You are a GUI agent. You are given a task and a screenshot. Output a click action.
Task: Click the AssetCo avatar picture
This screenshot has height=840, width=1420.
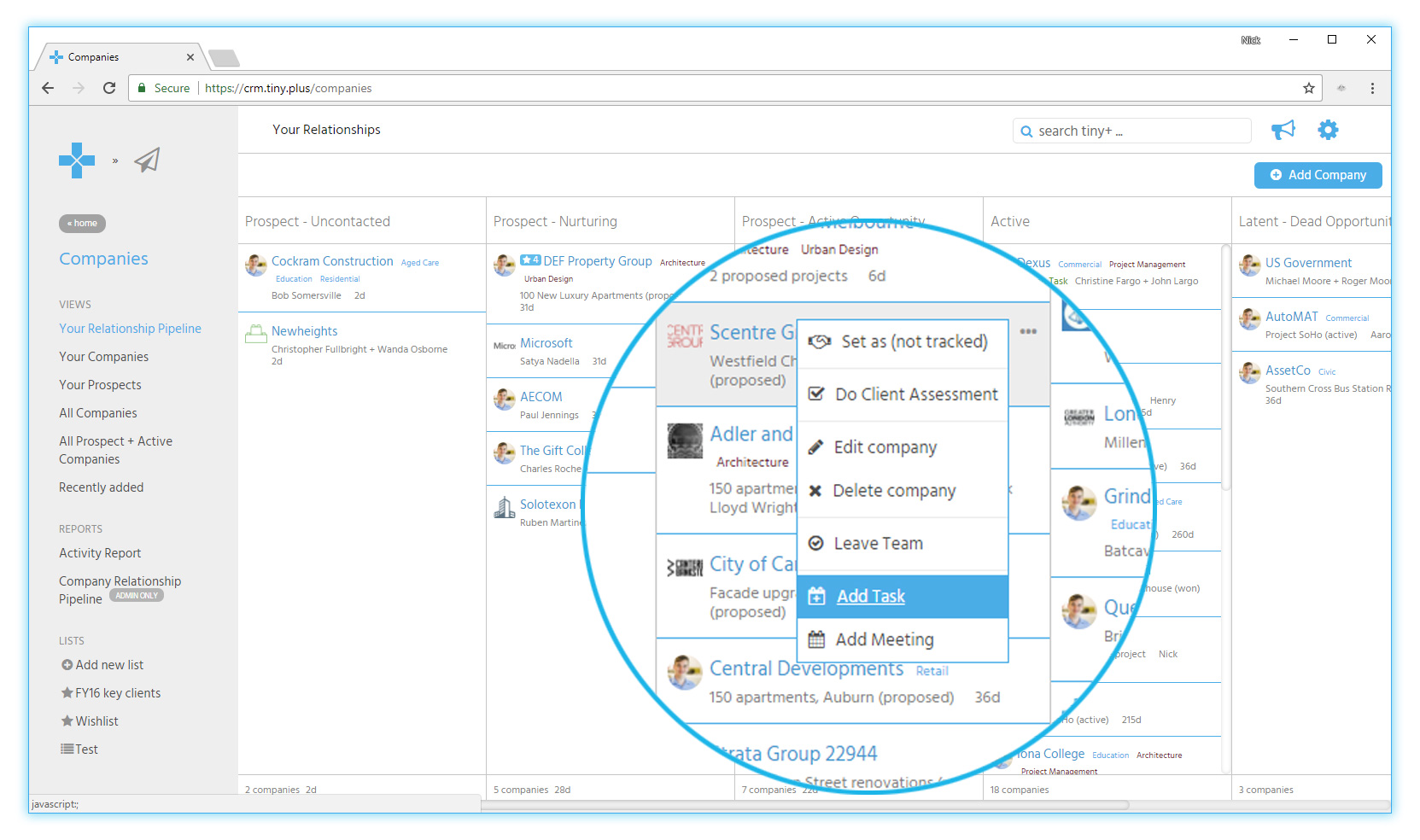coord(1250,373)
